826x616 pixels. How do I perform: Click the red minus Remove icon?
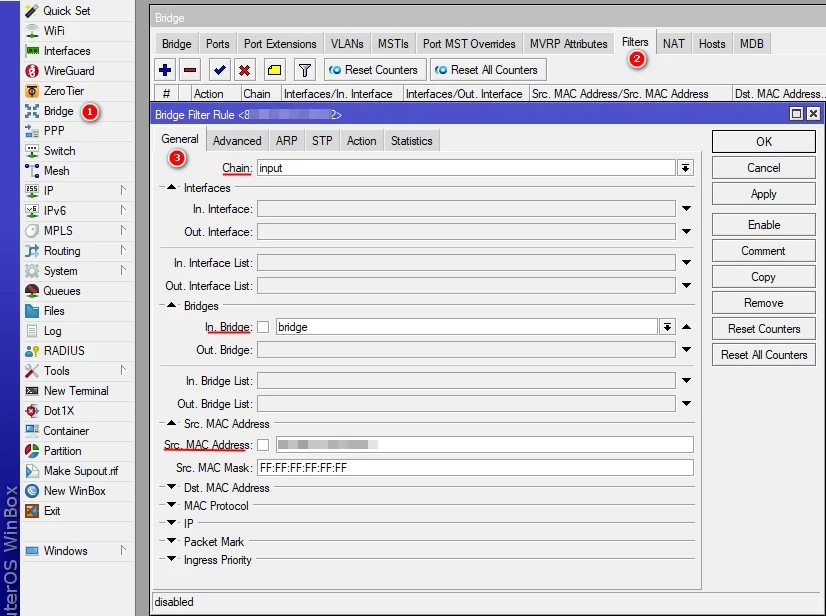click(190, 70)
